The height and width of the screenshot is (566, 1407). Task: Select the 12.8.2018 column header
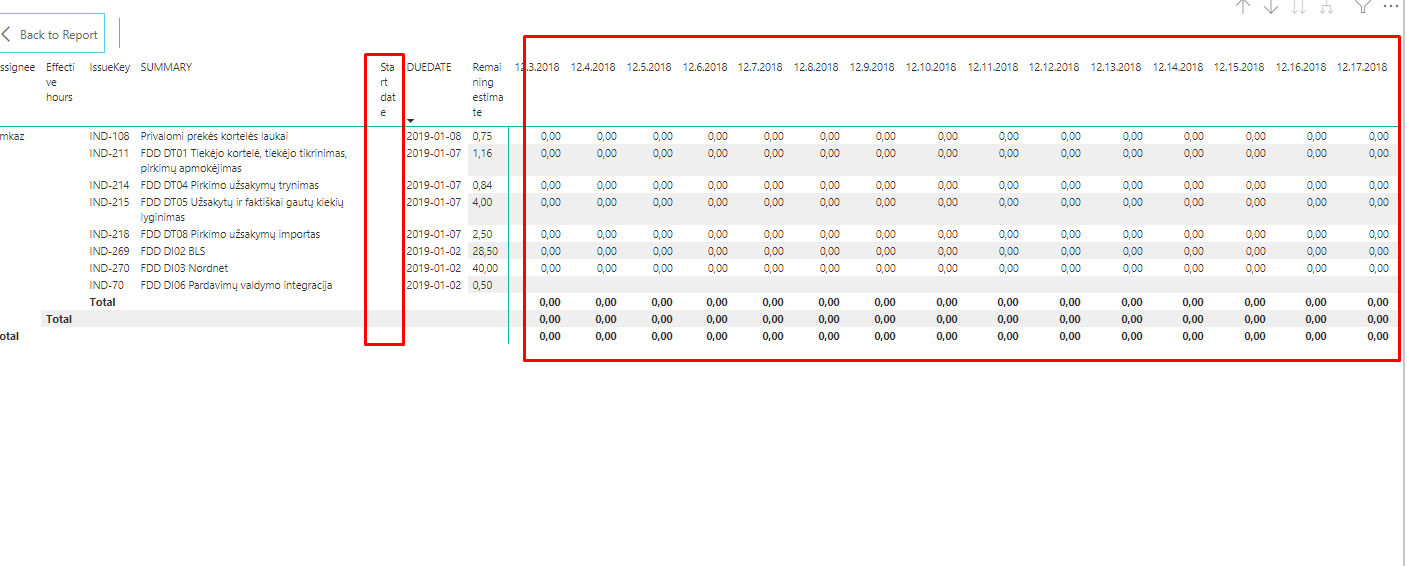(x=817, y=67)
